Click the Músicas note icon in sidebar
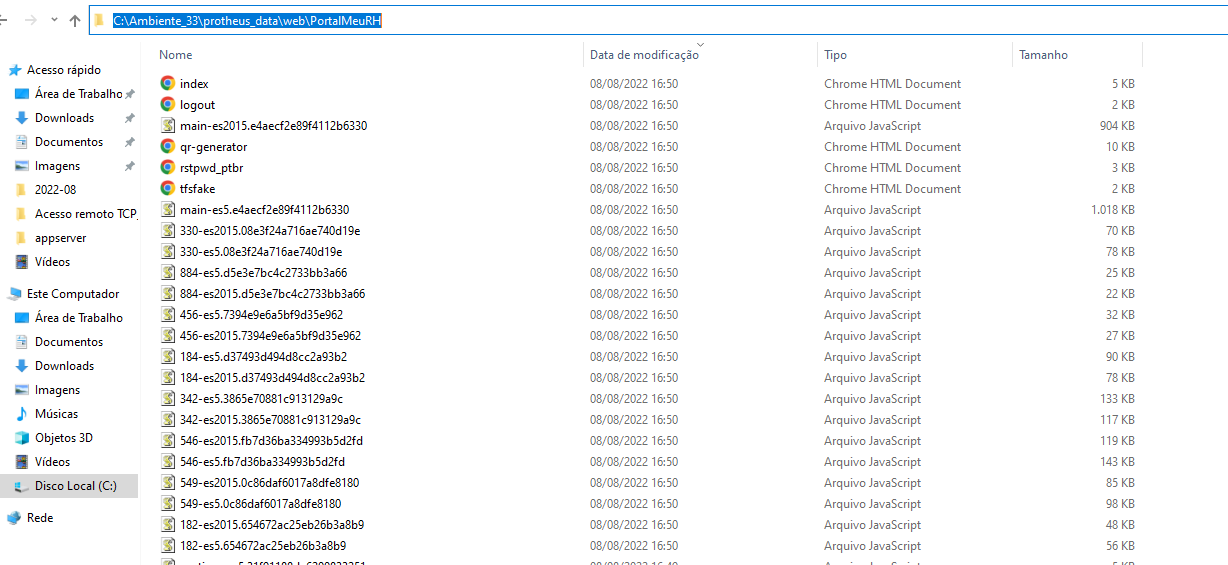The image size is (1228, 565). (x=23, y=414)
